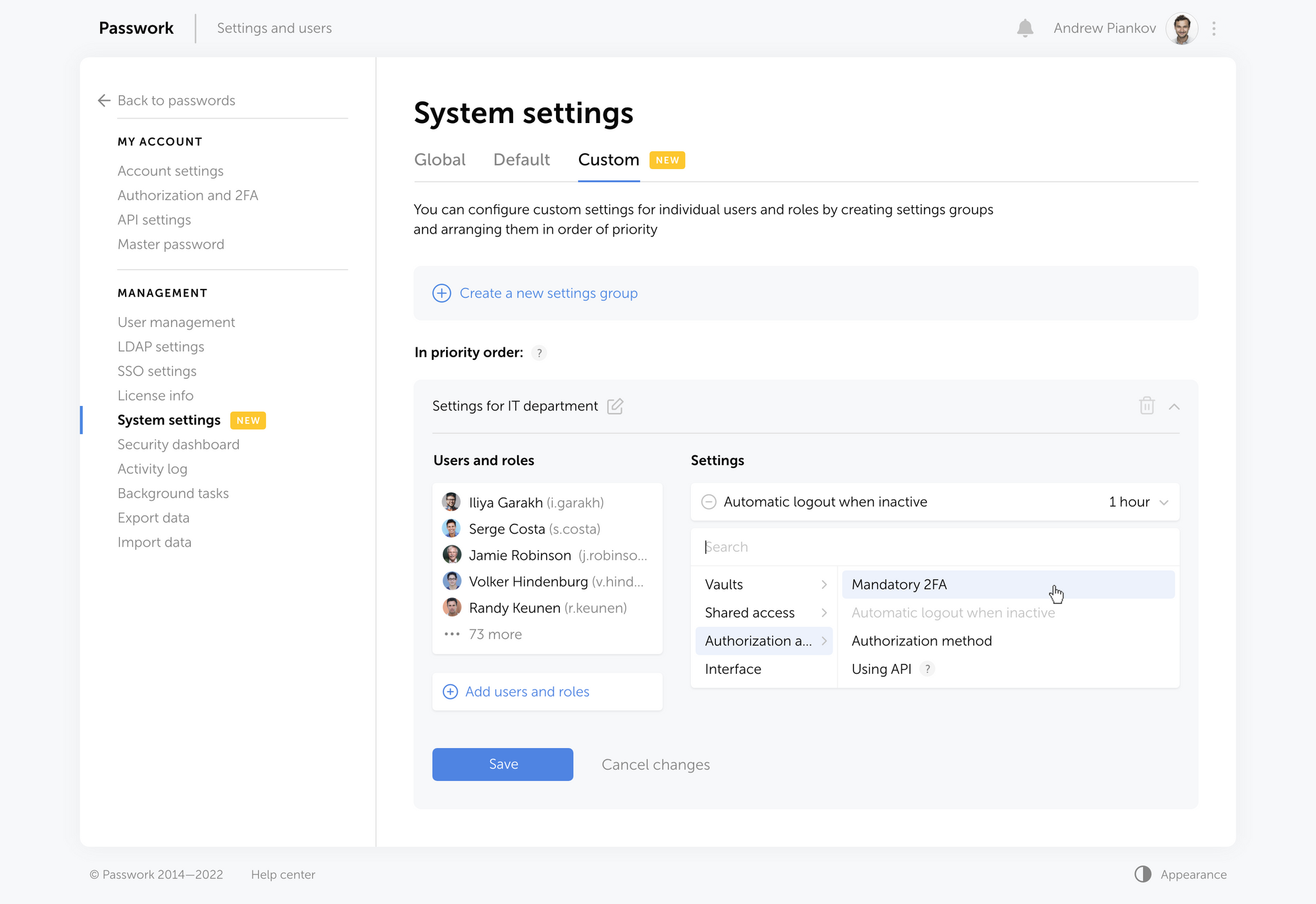
Task: Delete the IT department settings group via trash icon
Action: tap(1147, 406)
